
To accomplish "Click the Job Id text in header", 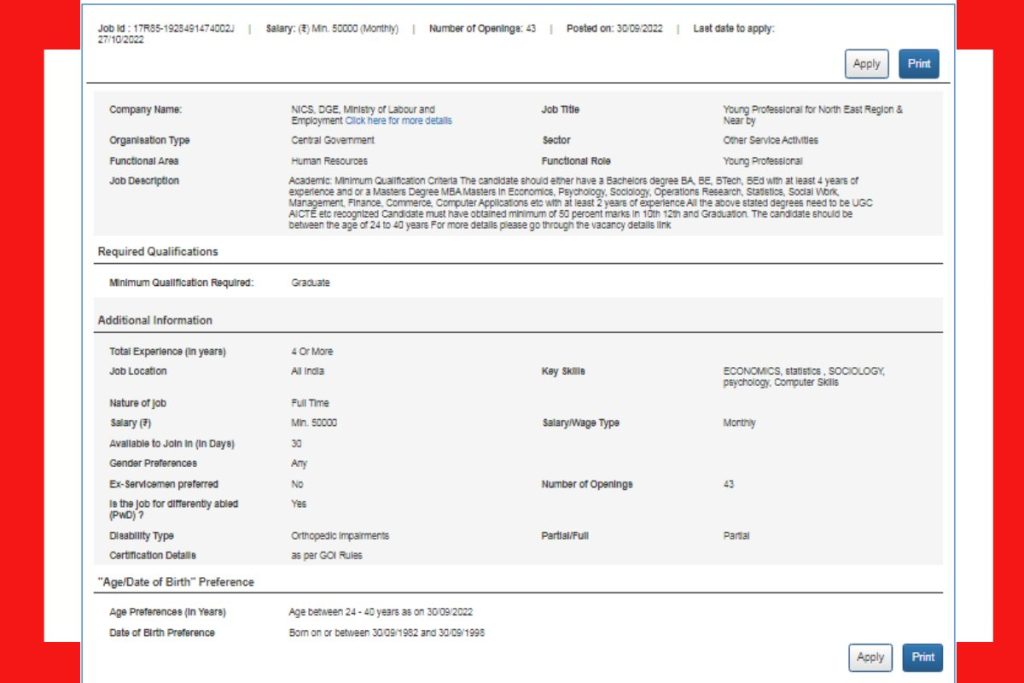I will (x=165, y=29).
